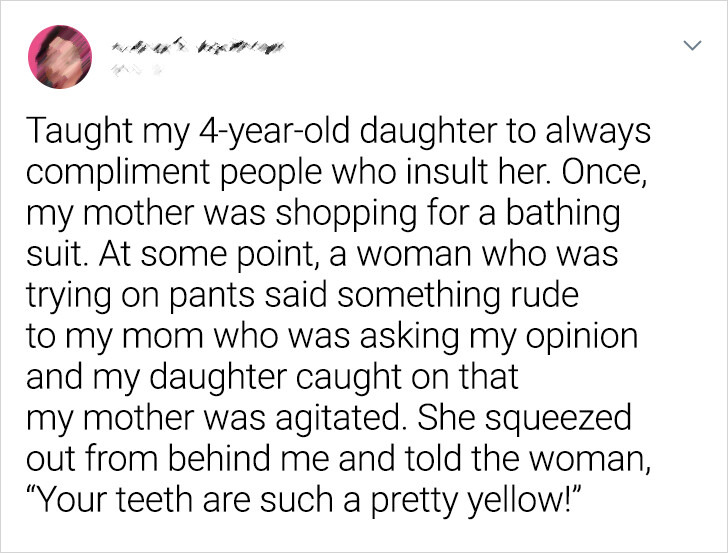Open the blurred display name link
The height and width of the screenshot is (553, 728).
click(197, 46)
